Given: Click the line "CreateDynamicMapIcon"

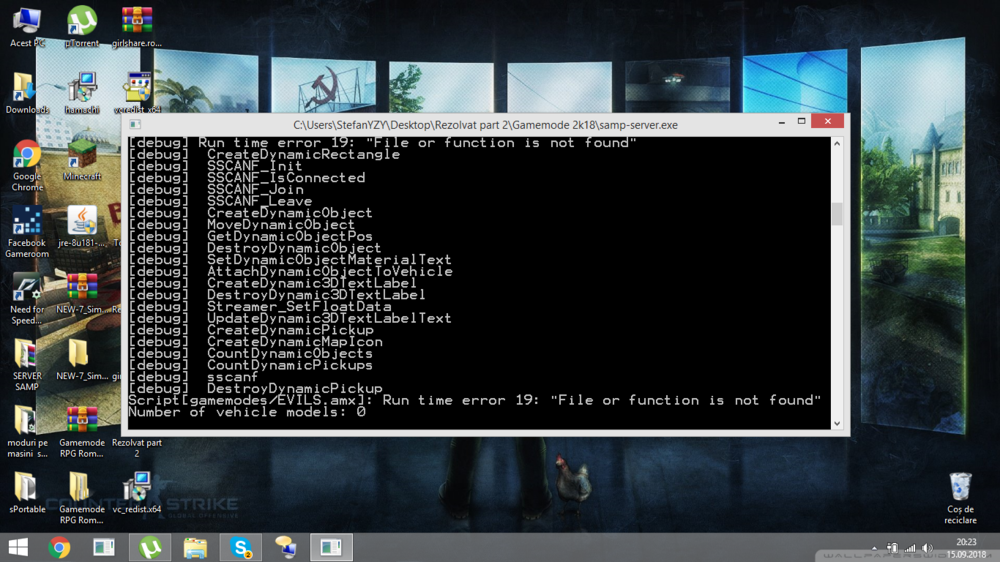Looking at the screenshot, I should pyautogui.click(x=295, y=342).
